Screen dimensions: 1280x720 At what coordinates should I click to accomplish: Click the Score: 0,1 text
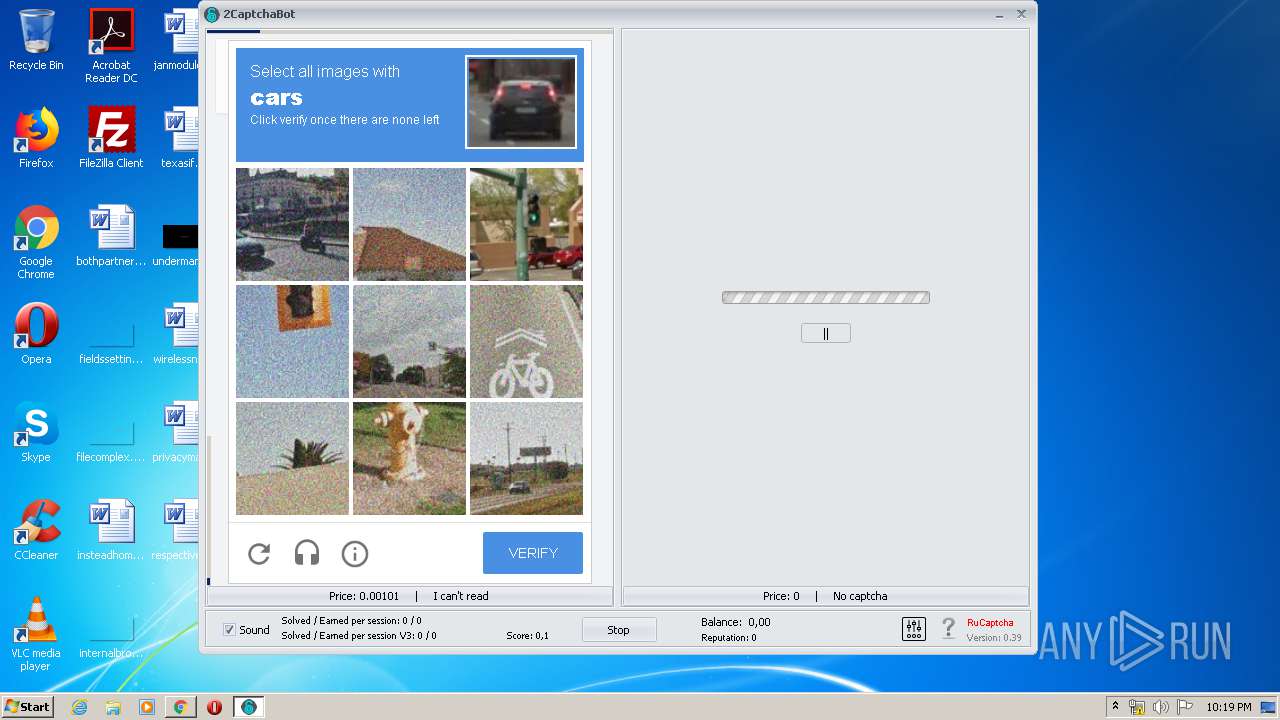[527, 636]
